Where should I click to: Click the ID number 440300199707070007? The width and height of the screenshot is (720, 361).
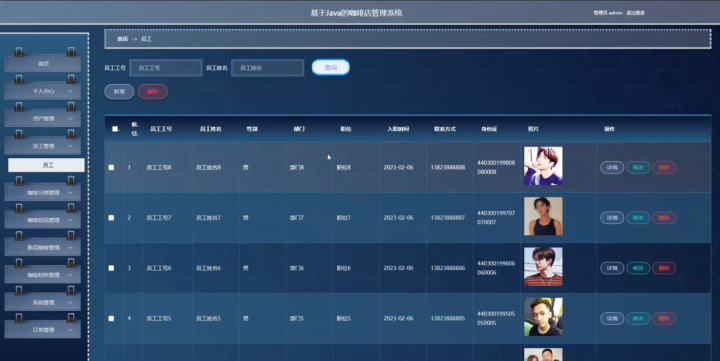tap(496, 218)
